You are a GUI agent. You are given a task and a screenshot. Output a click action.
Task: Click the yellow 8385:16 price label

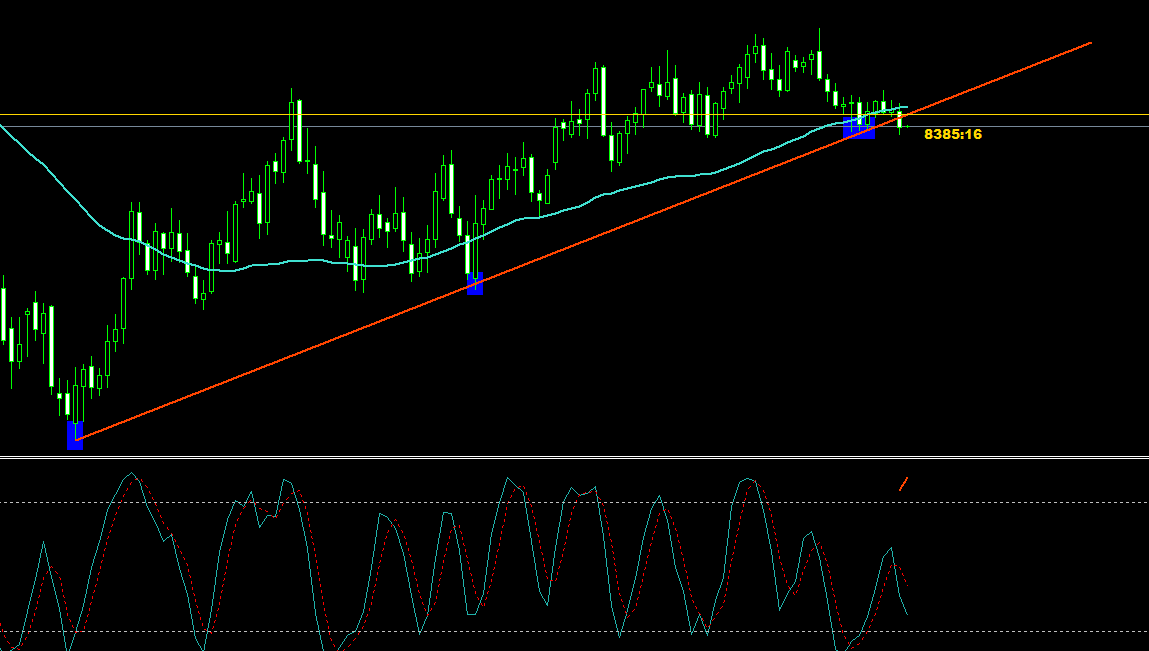pos(952,134)
